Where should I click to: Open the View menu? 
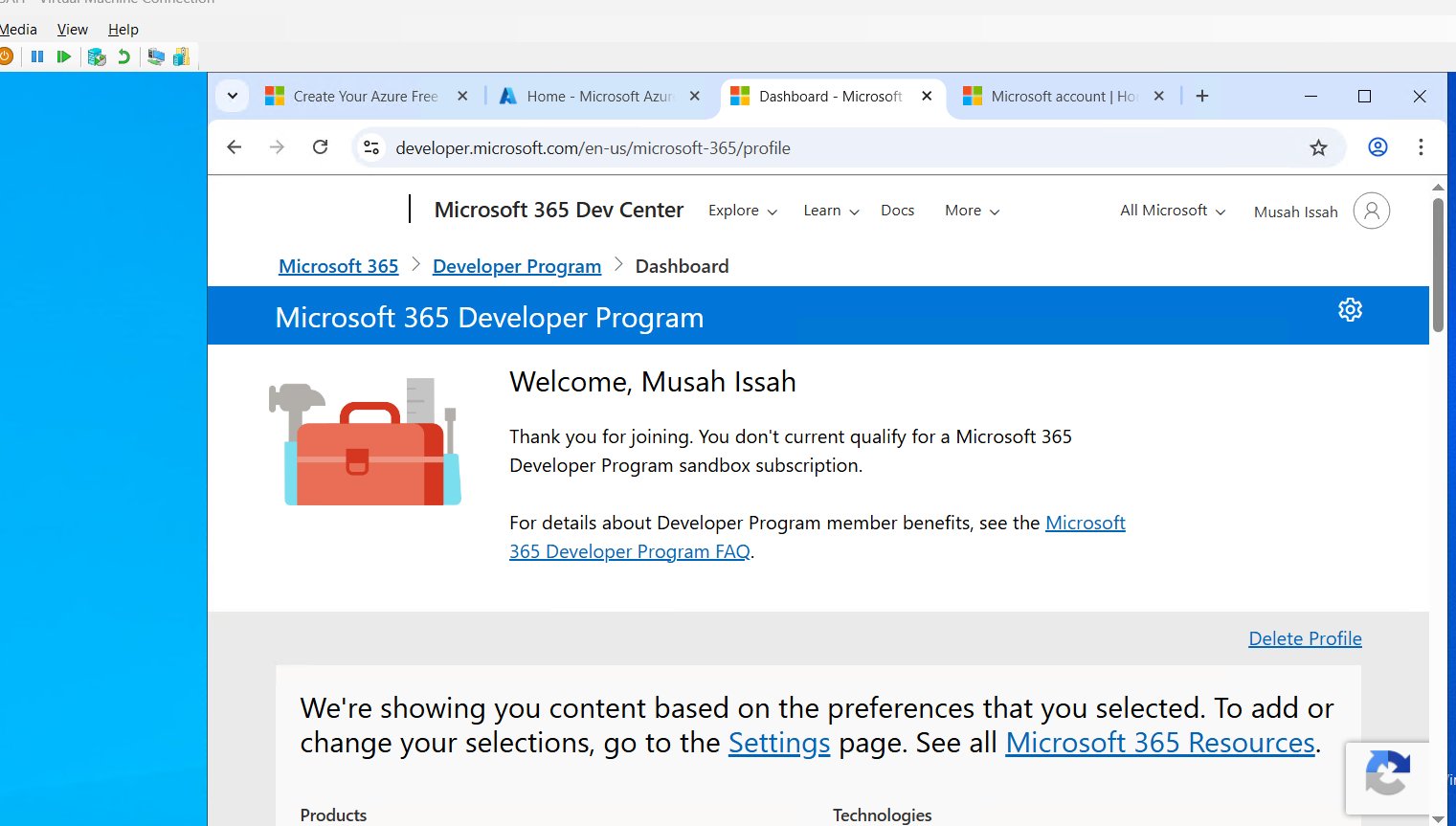(x=73, y=30)
